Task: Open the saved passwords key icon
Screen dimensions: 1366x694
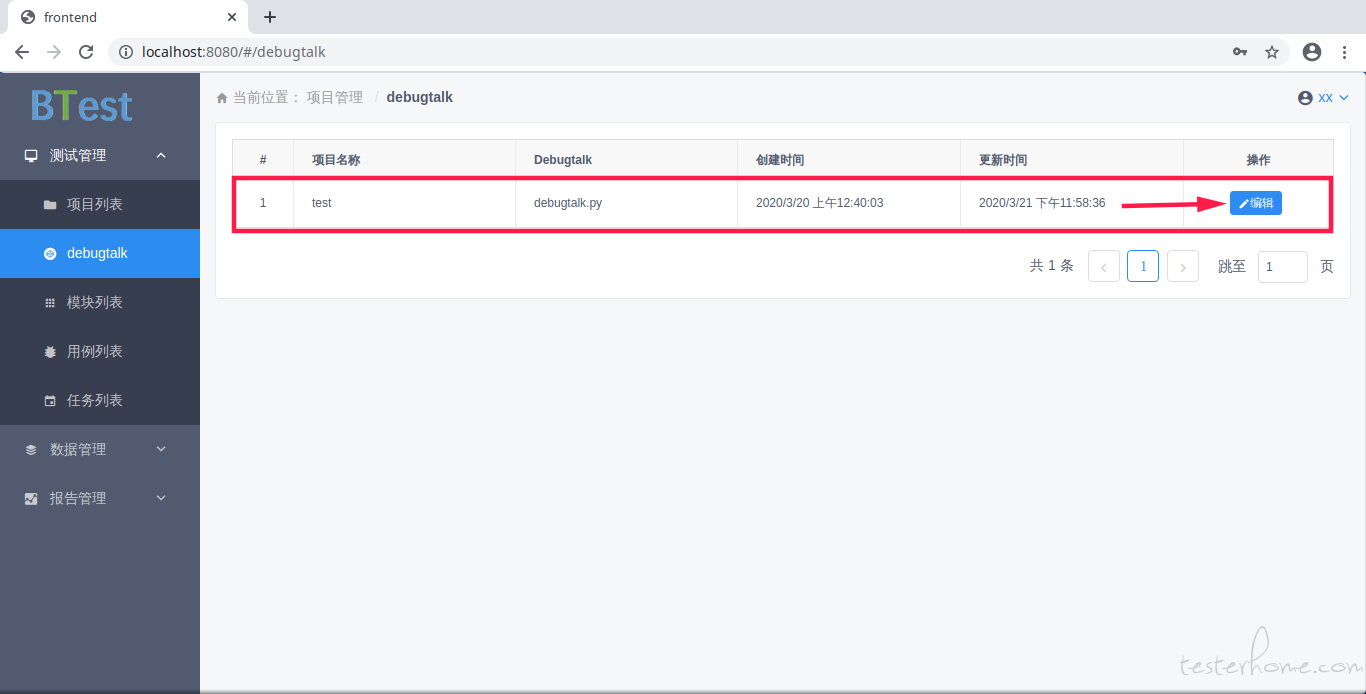Action: point(1240,52)
